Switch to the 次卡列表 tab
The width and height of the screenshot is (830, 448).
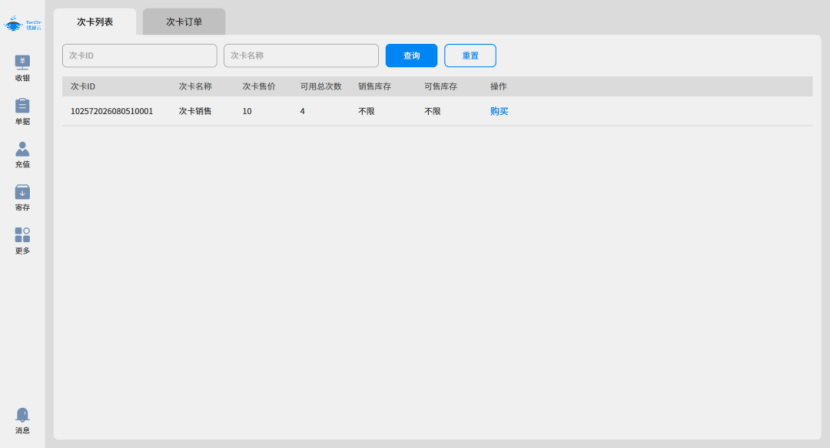tap(95, 22)
